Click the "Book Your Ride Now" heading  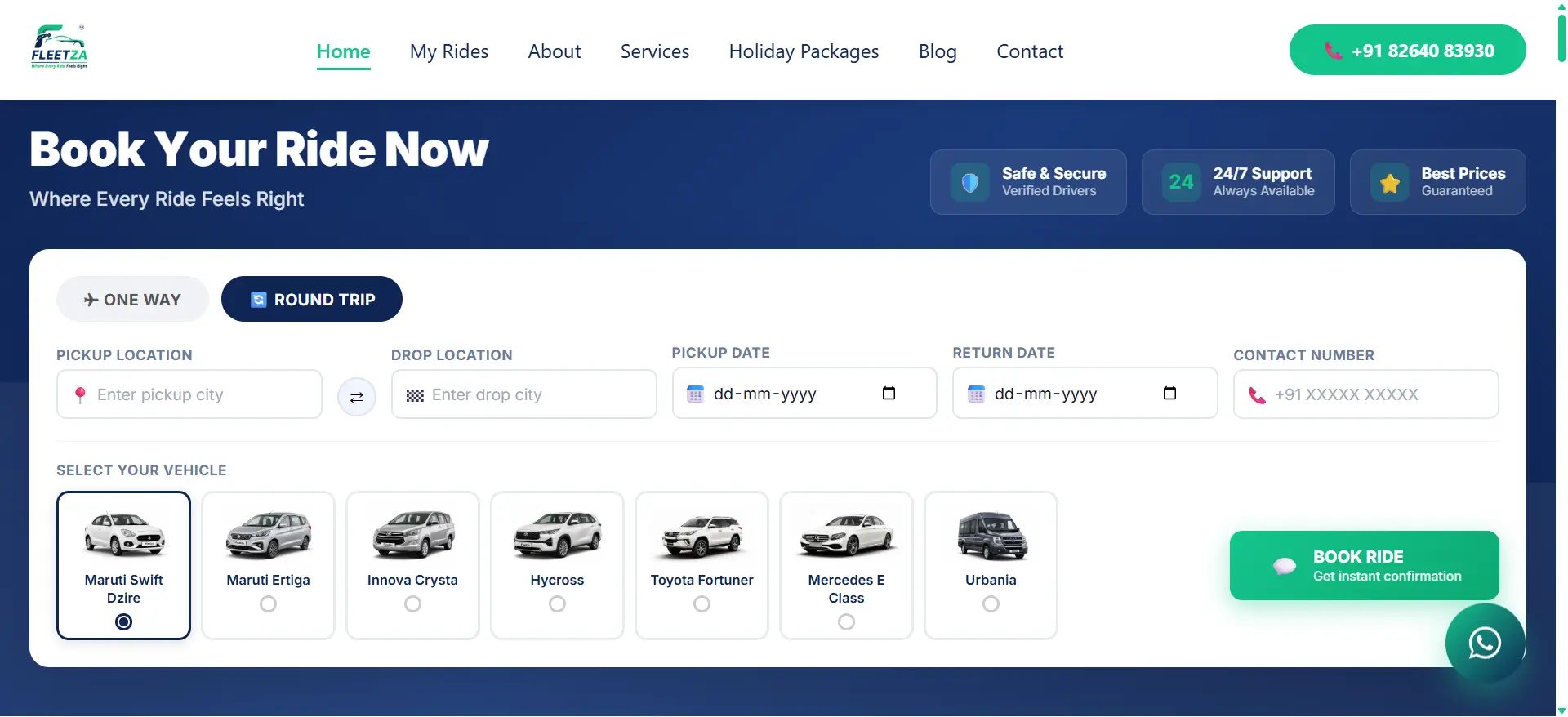click(x=259, y=149)
